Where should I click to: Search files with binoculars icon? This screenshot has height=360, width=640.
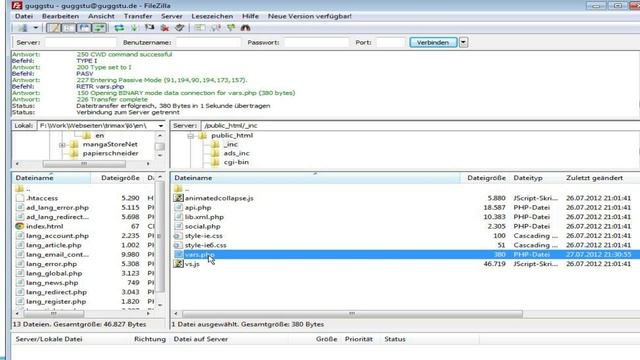click(245, 28)
